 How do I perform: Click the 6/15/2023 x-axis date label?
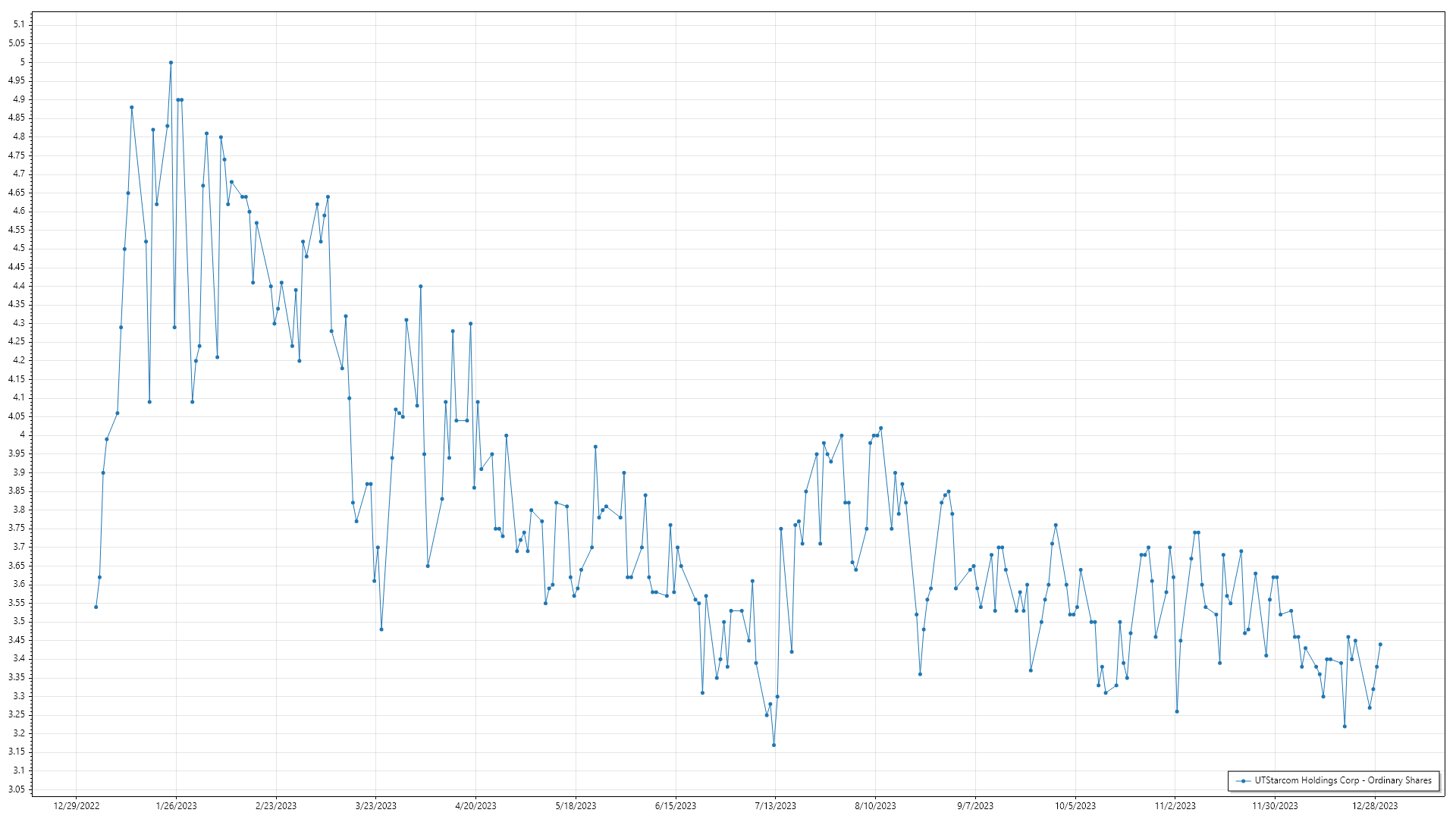(x=675, y=806)
